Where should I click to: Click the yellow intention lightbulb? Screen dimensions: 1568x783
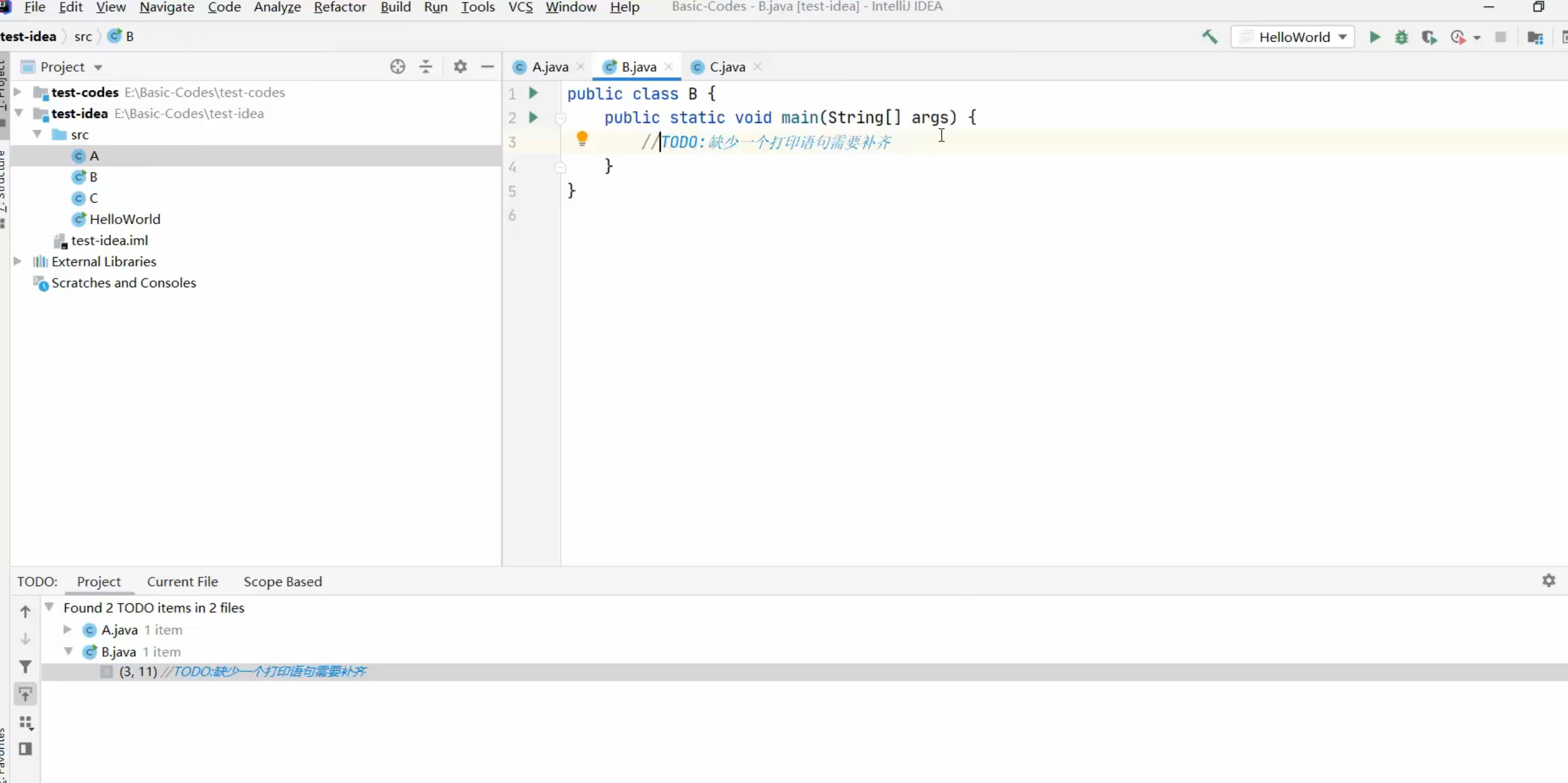582,139
